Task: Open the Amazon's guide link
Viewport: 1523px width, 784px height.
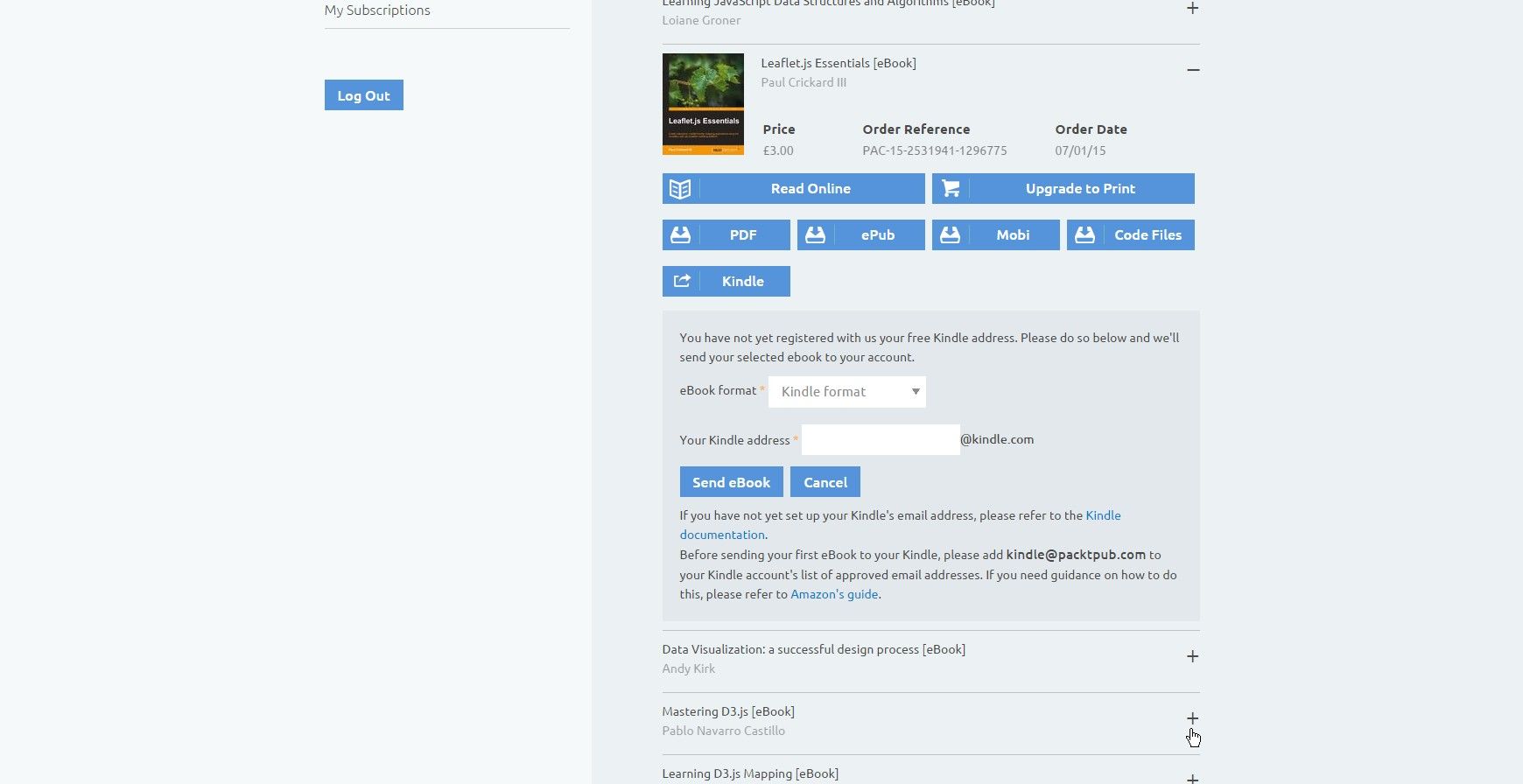Action: (x=834, y=594)
